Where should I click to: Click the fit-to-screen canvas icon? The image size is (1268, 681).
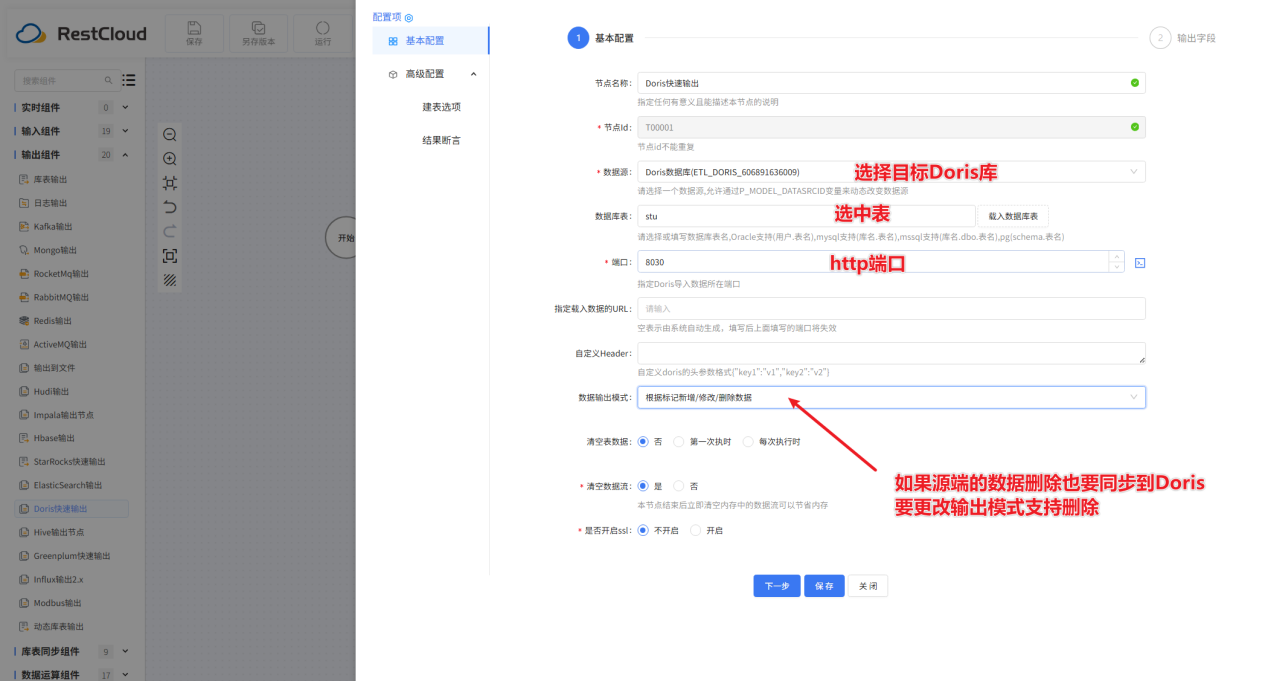(170, 183)
